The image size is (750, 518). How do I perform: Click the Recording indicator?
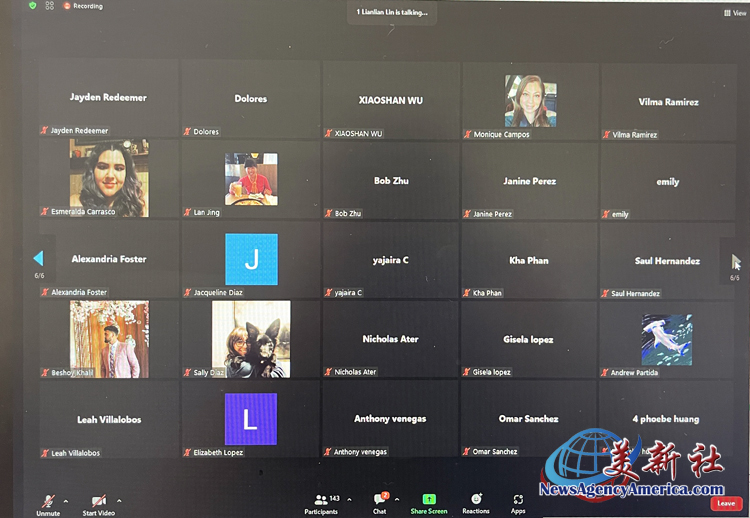[83, 6]
